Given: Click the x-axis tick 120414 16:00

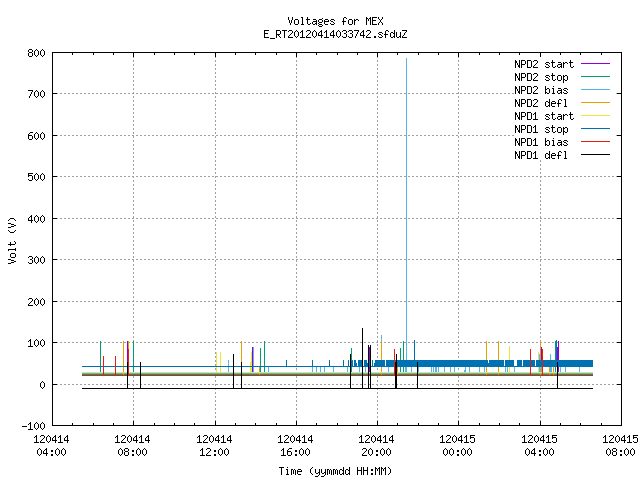Looking at the screenshot, I should [295, 446].
